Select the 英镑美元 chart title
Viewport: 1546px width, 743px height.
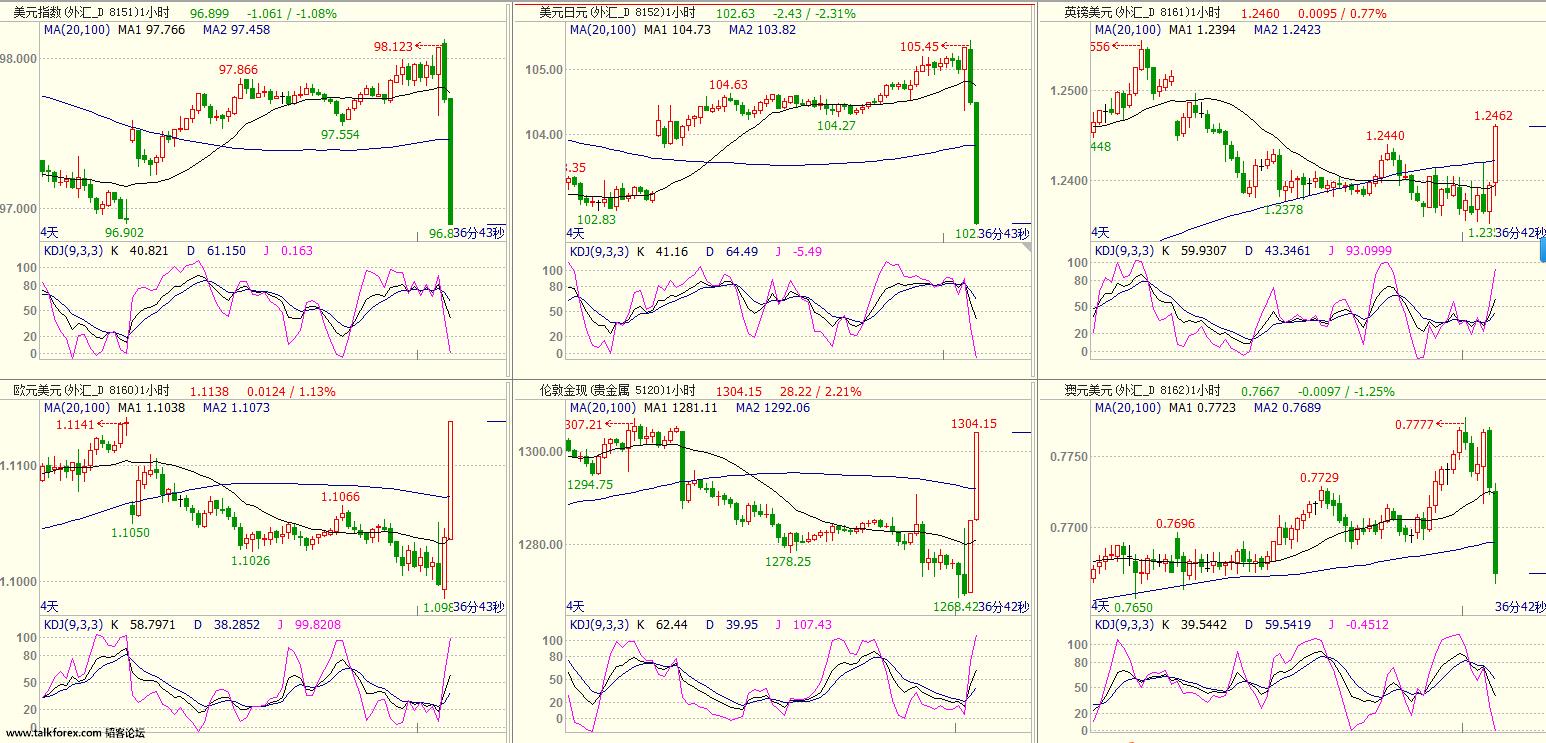click(1142, 13)
